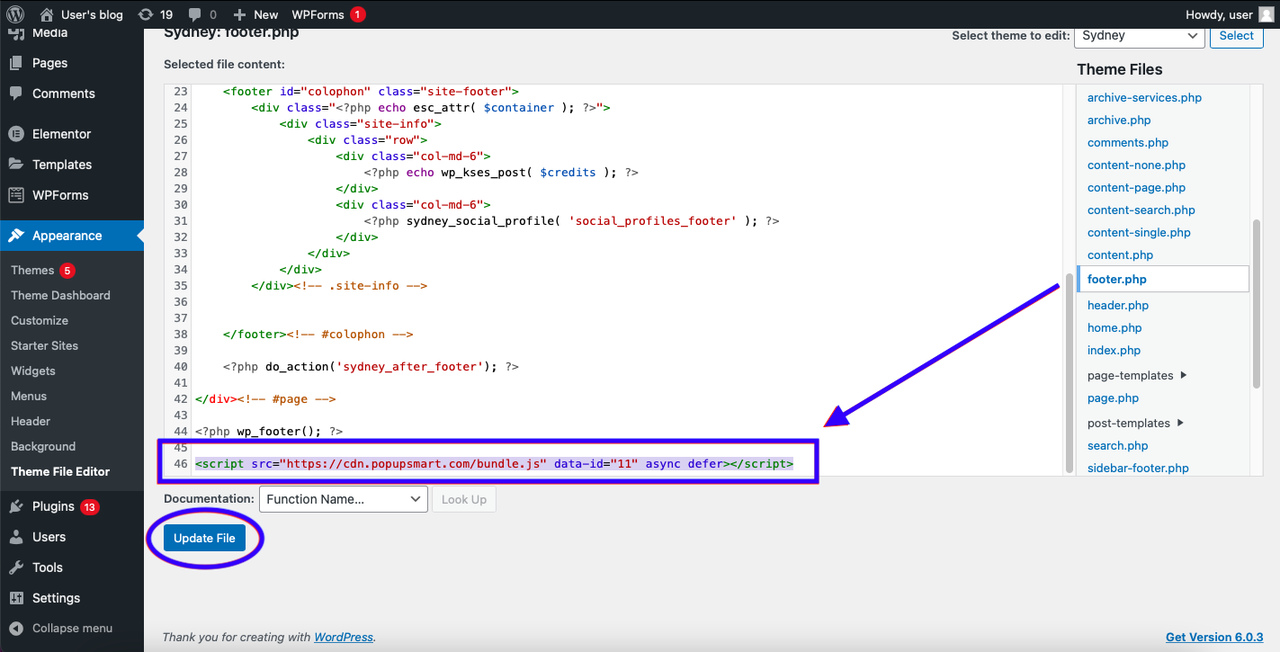
Task: Open search.php theme file
Action: pos(1117,446)
